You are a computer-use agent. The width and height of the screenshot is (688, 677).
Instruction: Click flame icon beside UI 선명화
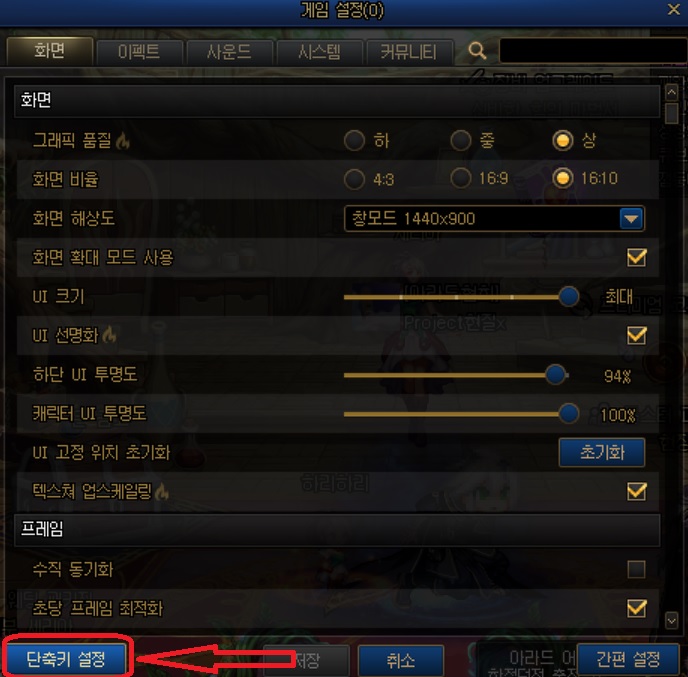click(x=109, y=335)
